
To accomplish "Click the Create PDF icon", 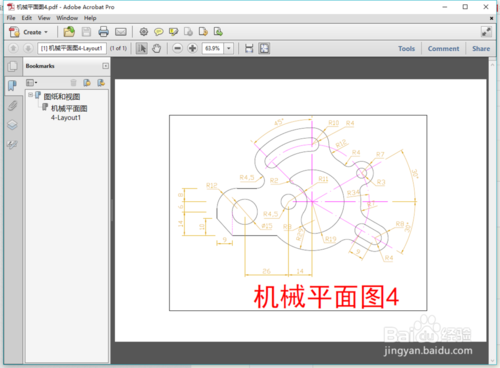I will coord(14,32).
